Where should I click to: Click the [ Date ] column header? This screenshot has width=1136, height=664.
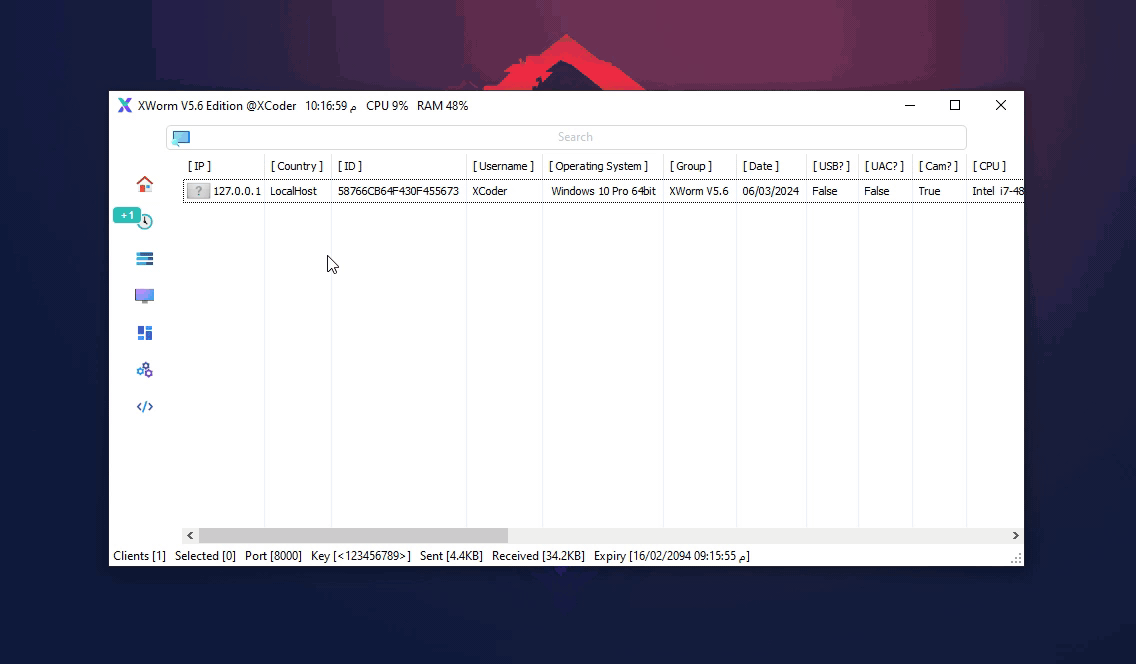(760, 166)
